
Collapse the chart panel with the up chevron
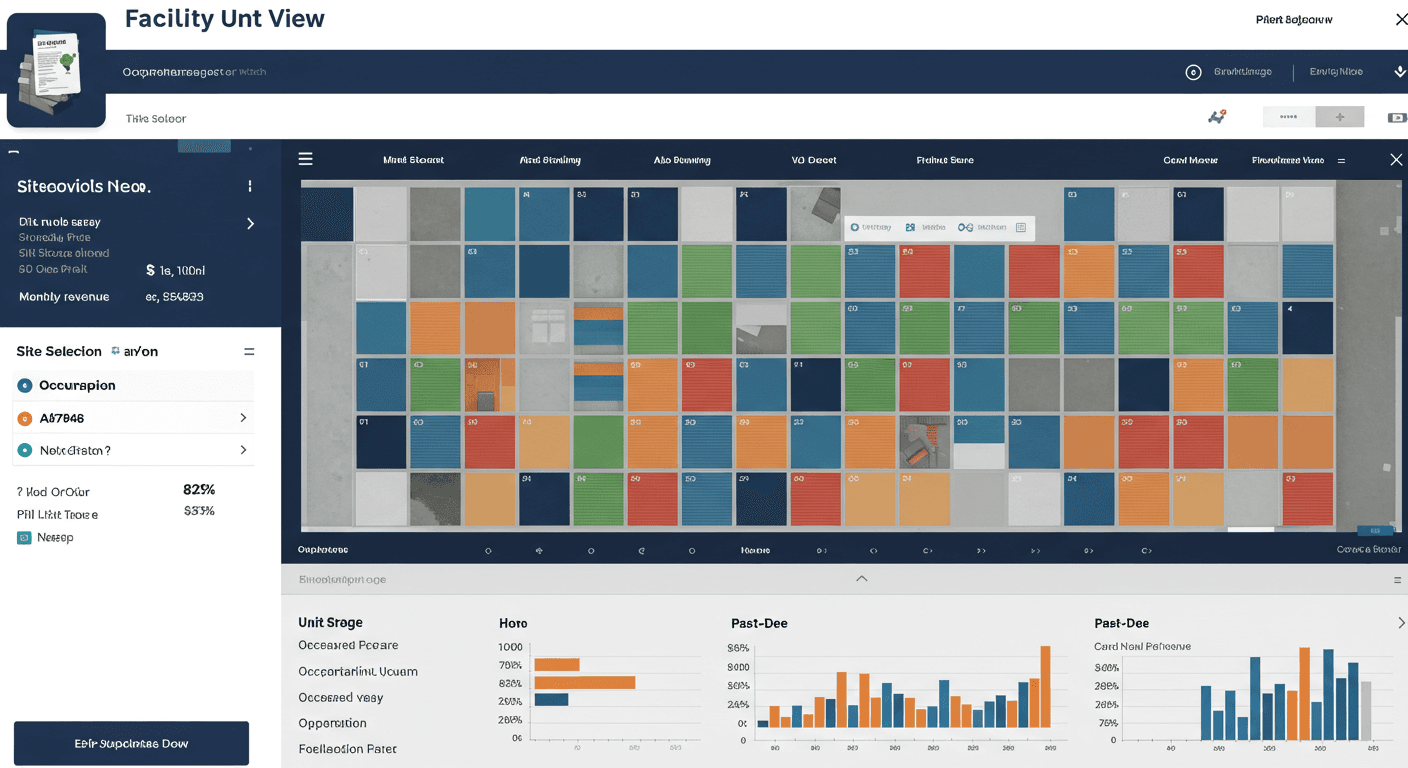pos(862,579)
